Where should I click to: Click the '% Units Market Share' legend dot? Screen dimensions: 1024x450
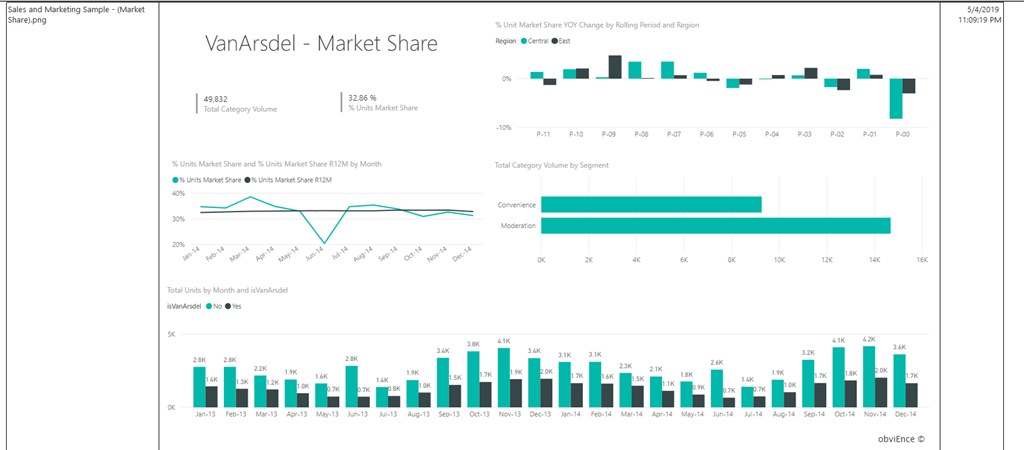coord(176,179)
